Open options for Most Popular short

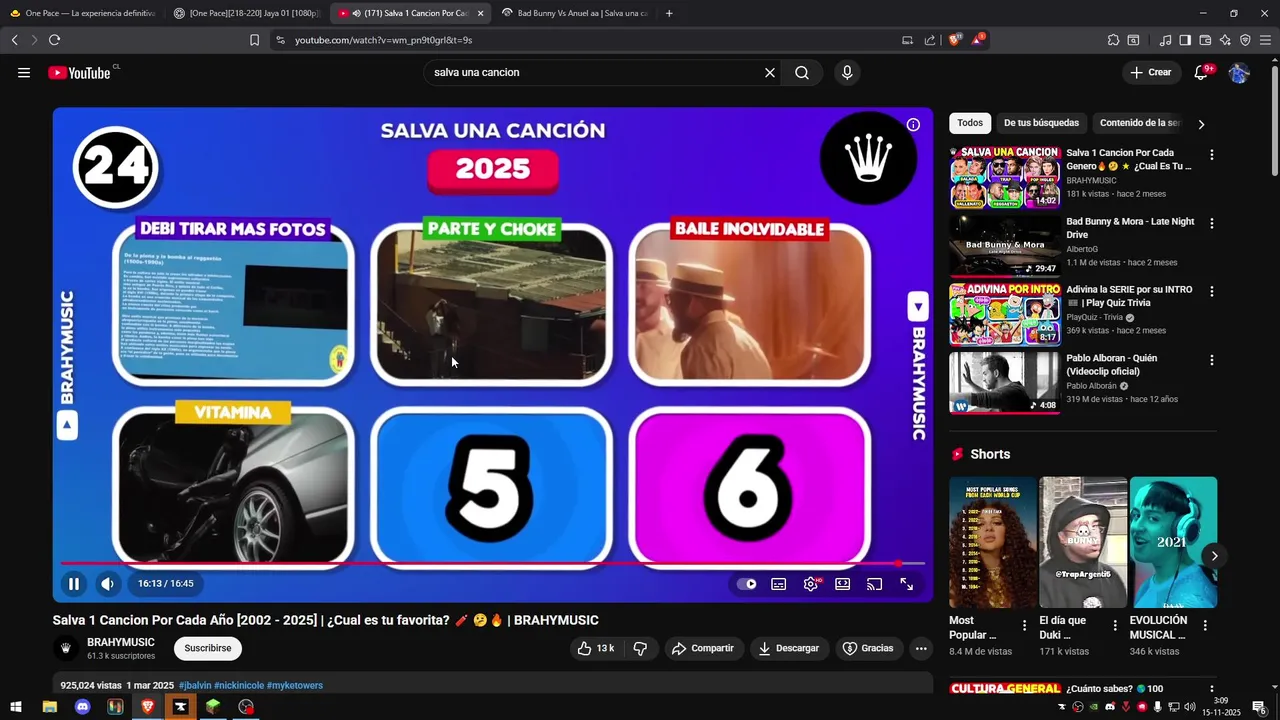pyautogui.click(x=1024, y=625)
